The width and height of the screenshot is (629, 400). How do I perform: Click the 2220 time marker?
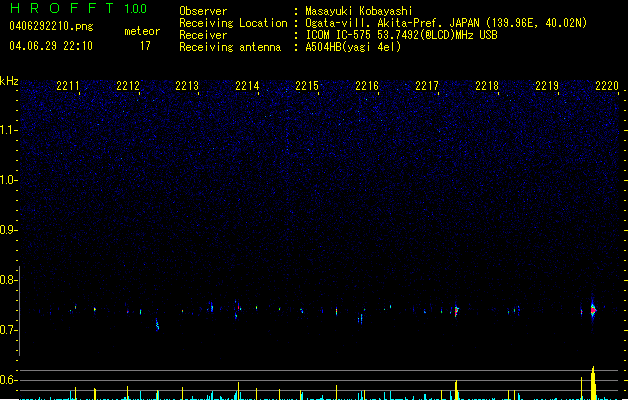click(x=607, y=86)
